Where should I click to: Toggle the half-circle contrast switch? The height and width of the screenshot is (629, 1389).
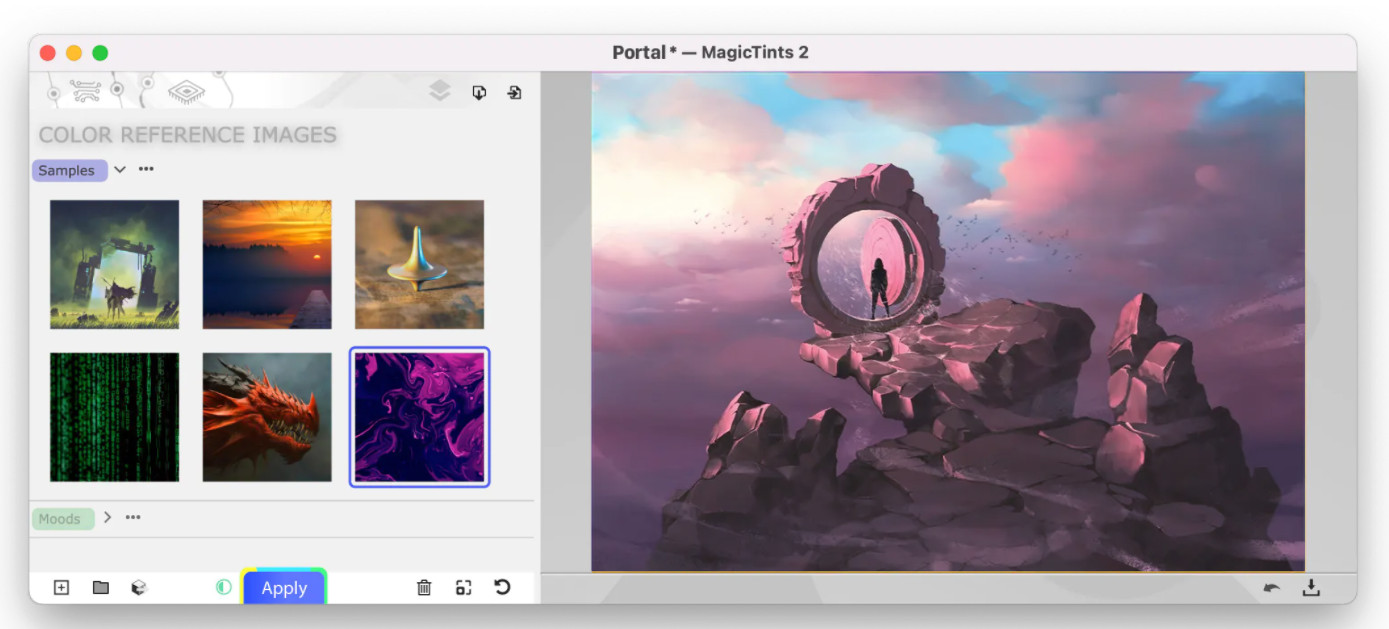click(x=224, y=587)
